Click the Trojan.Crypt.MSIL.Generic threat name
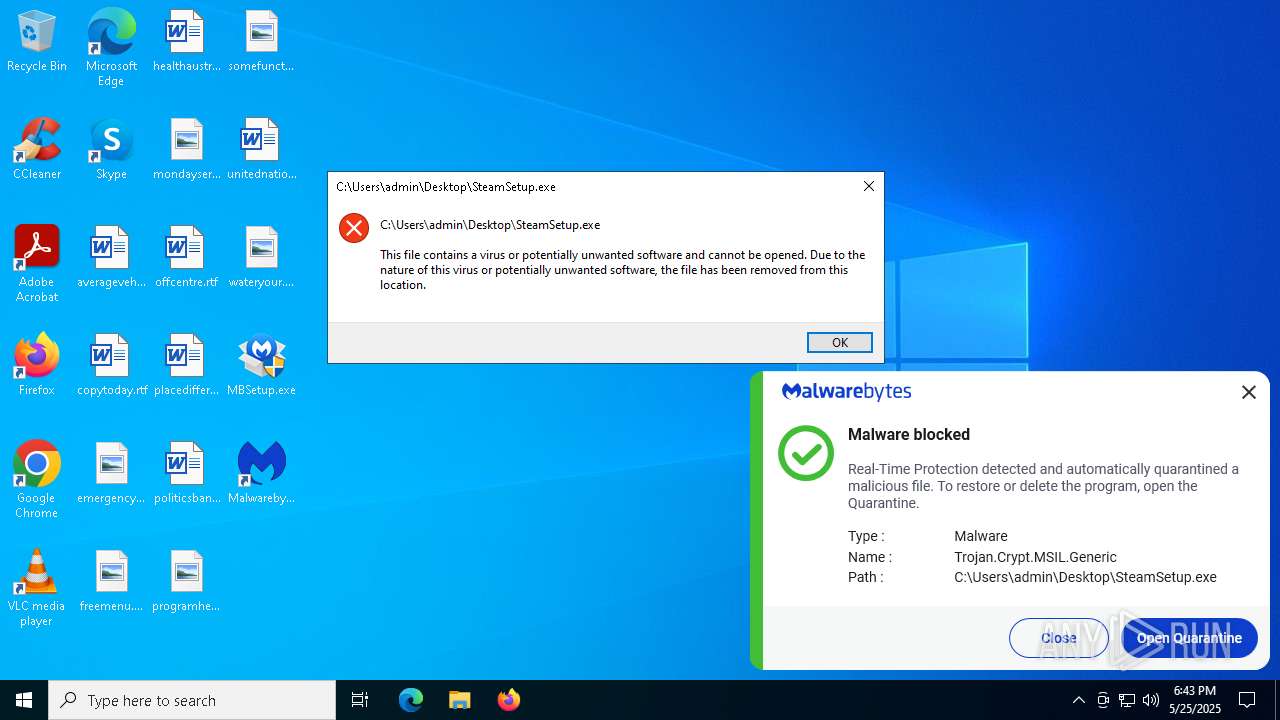 (1035, 557)
